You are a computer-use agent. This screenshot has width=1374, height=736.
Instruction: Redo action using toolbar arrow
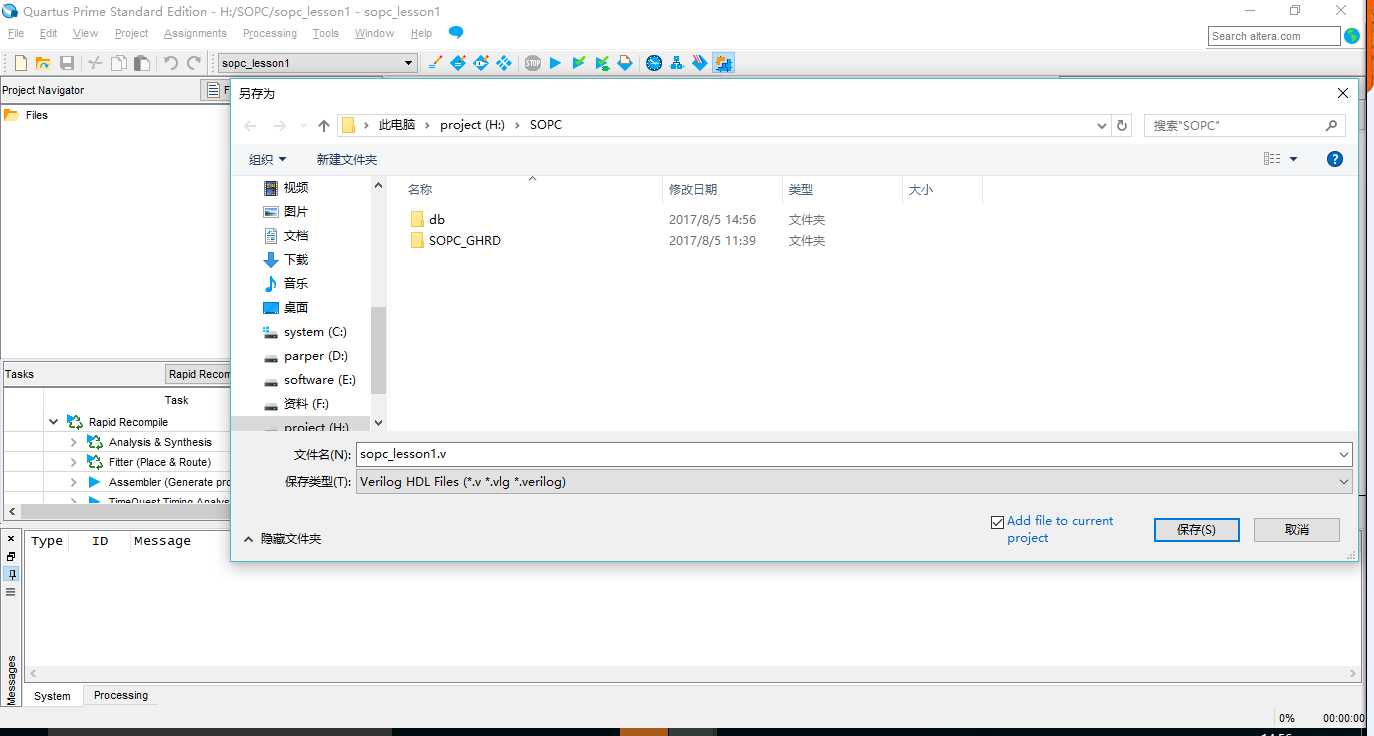[194, 63]
